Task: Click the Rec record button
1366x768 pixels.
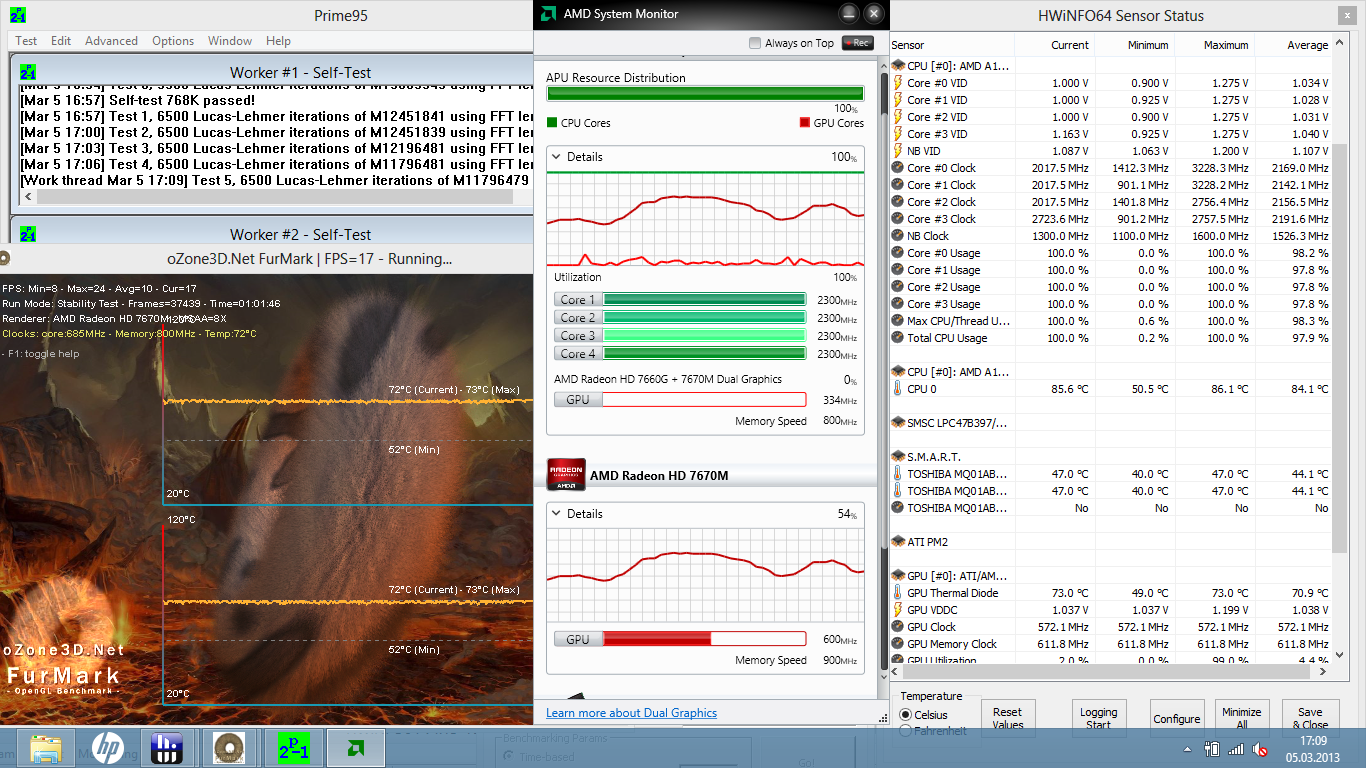Action: [x=857, y=43]
